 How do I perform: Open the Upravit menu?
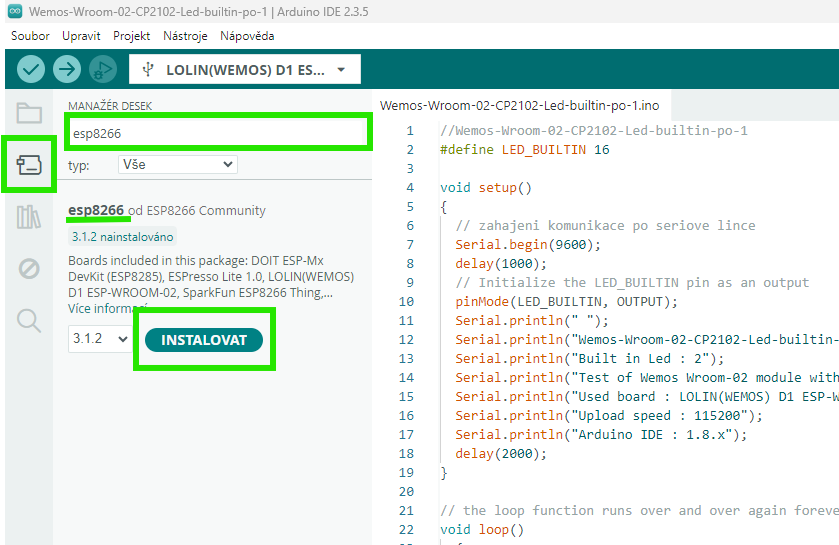pyautogui.click(x=81, y=36)
